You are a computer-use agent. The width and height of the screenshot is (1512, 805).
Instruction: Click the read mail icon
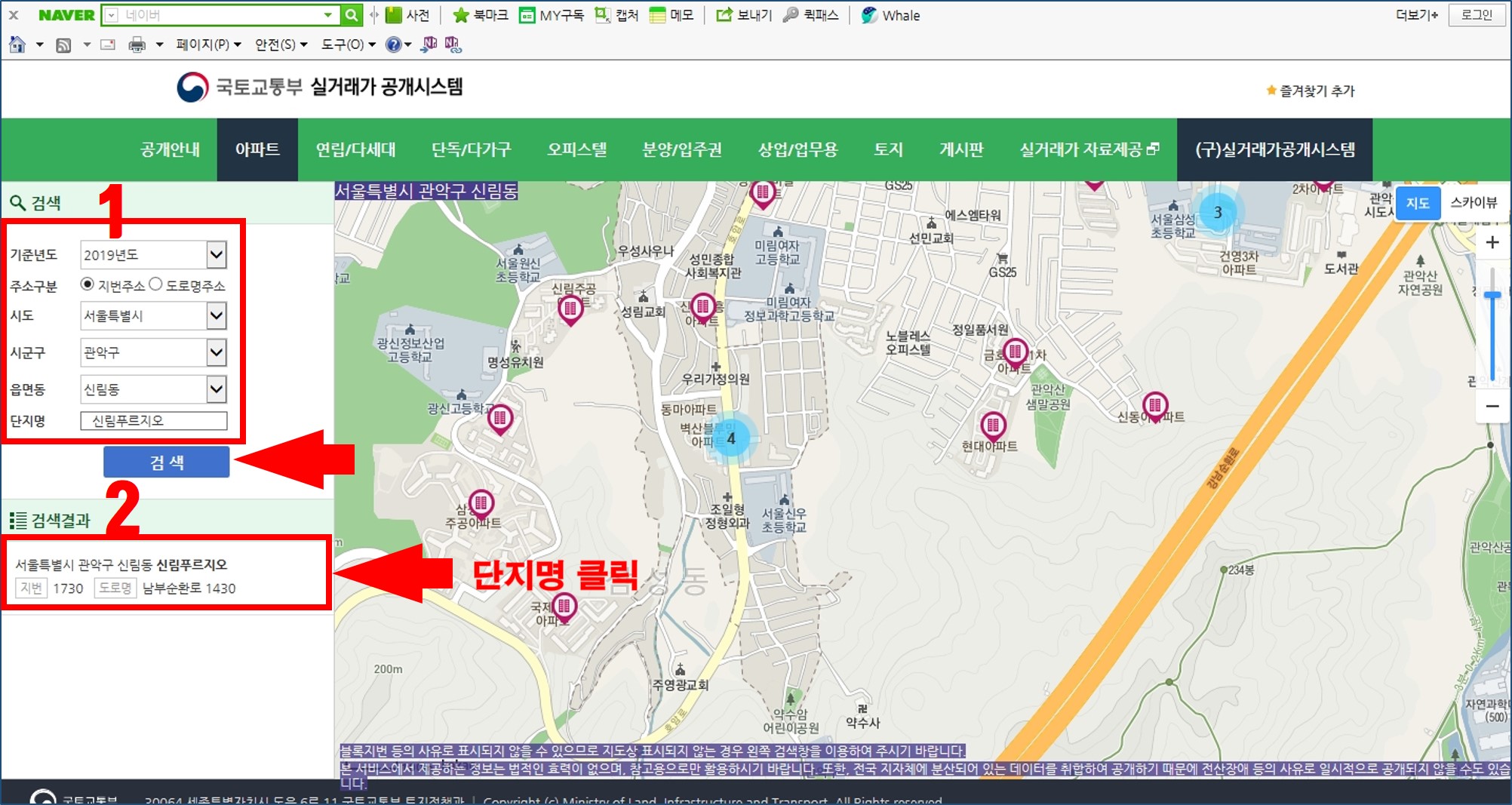coord(108,45)
